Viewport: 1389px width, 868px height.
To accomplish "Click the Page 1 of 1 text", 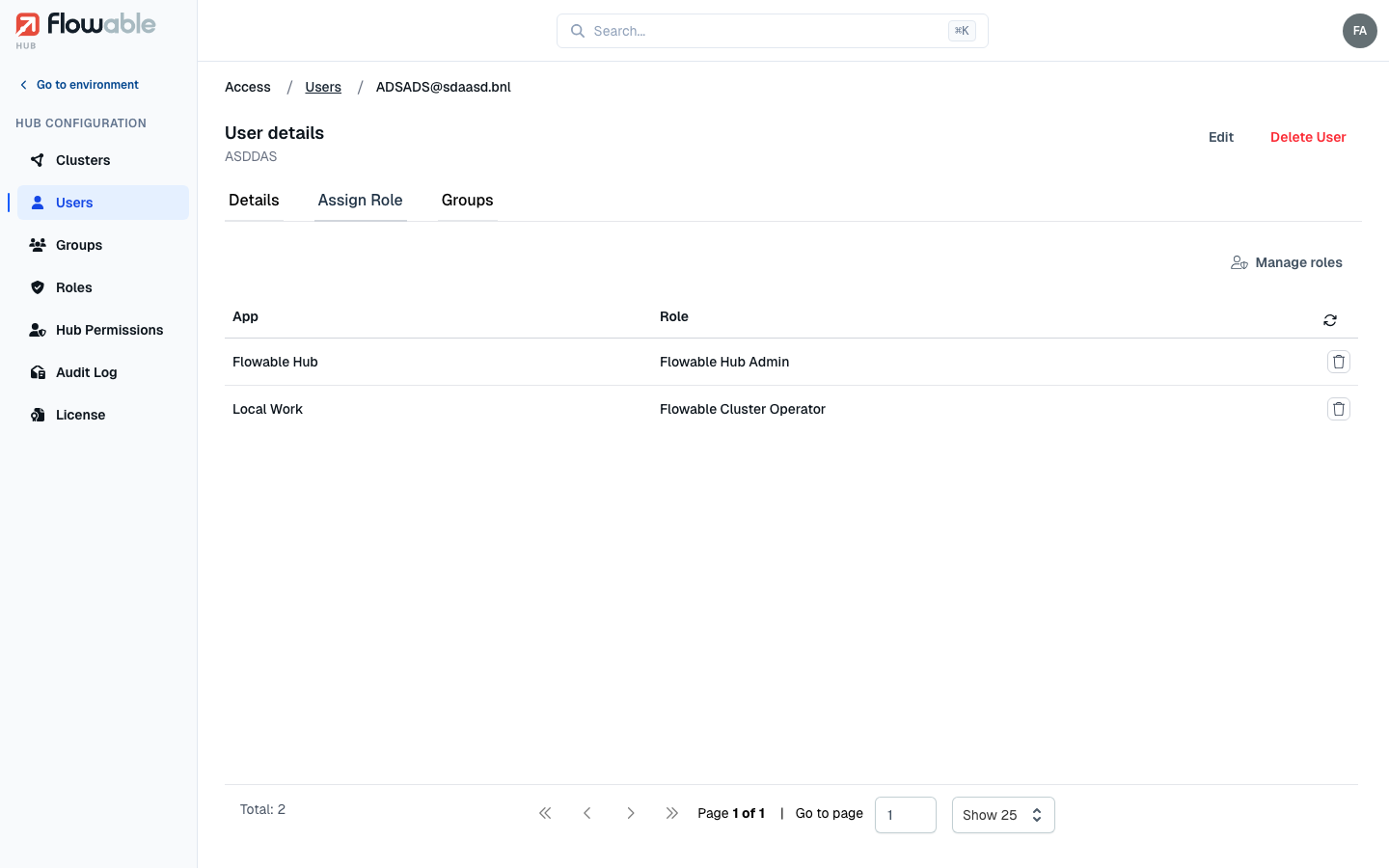I will (x=731, y=813).
